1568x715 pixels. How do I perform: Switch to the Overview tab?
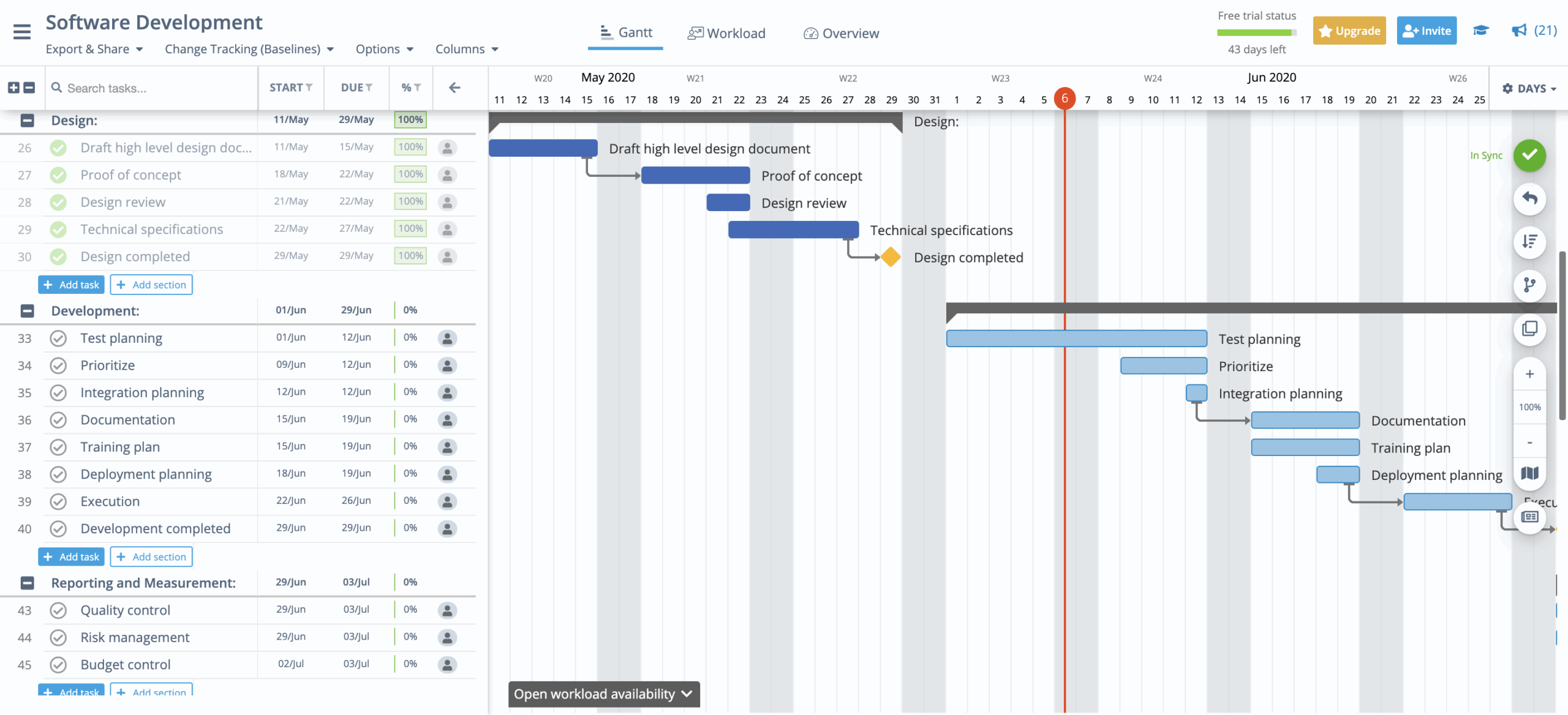point(841,33)
